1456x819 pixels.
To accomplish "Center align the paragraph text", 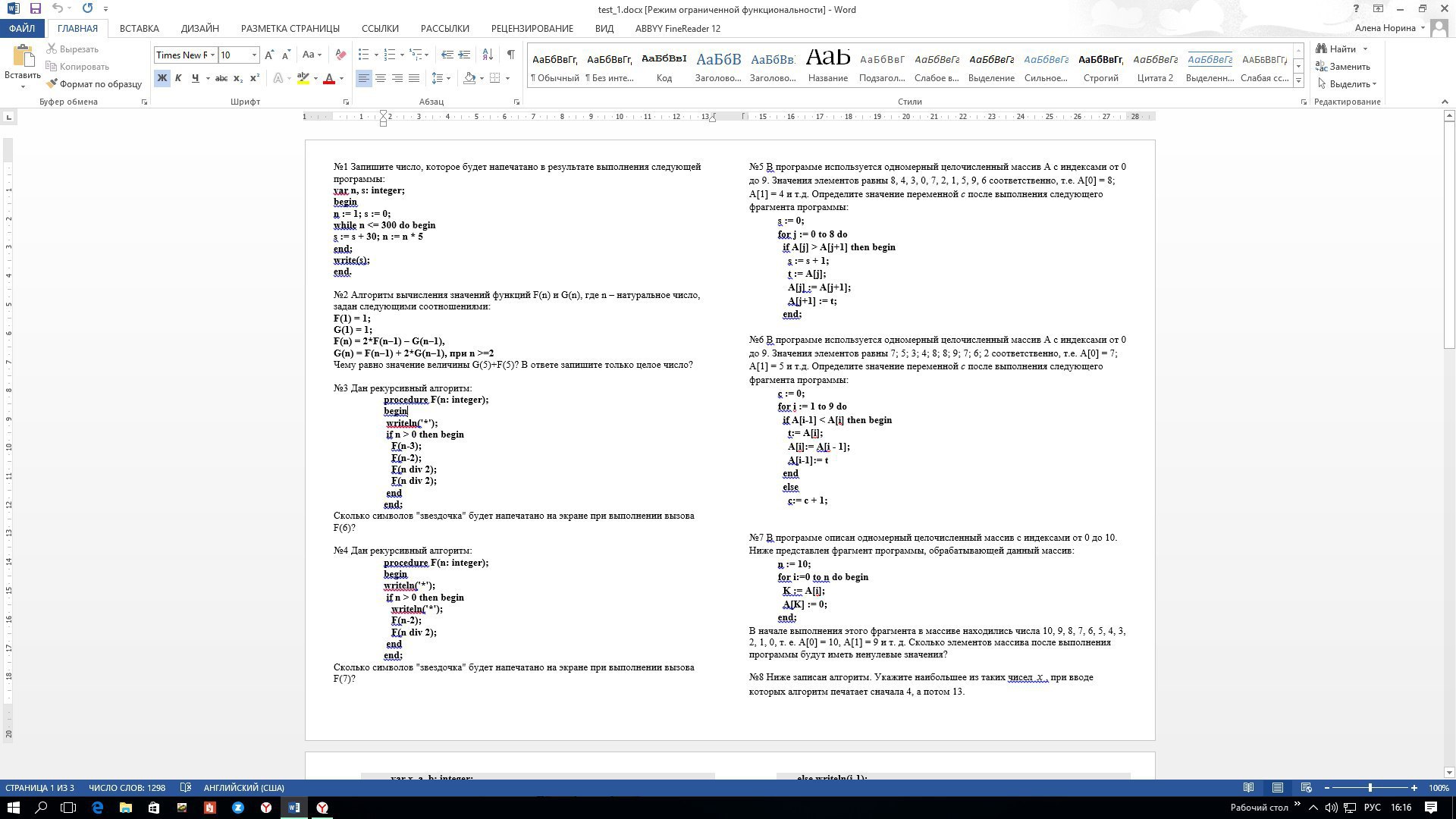I will tap(381, 78).
